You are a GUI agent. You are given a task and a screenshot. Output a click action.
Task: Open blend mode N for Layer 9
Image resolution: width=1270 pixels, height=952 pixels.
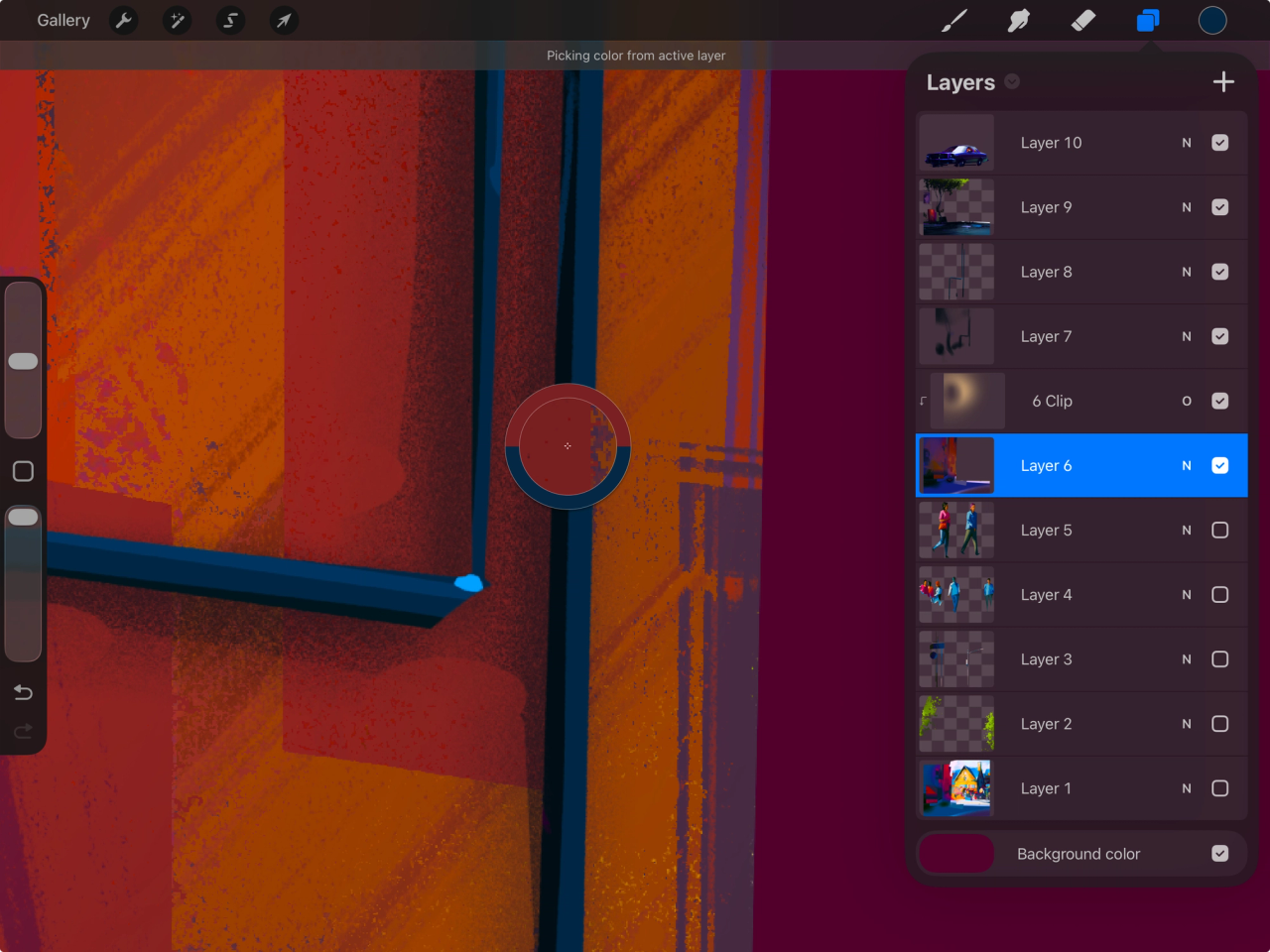click(1187, 207)
